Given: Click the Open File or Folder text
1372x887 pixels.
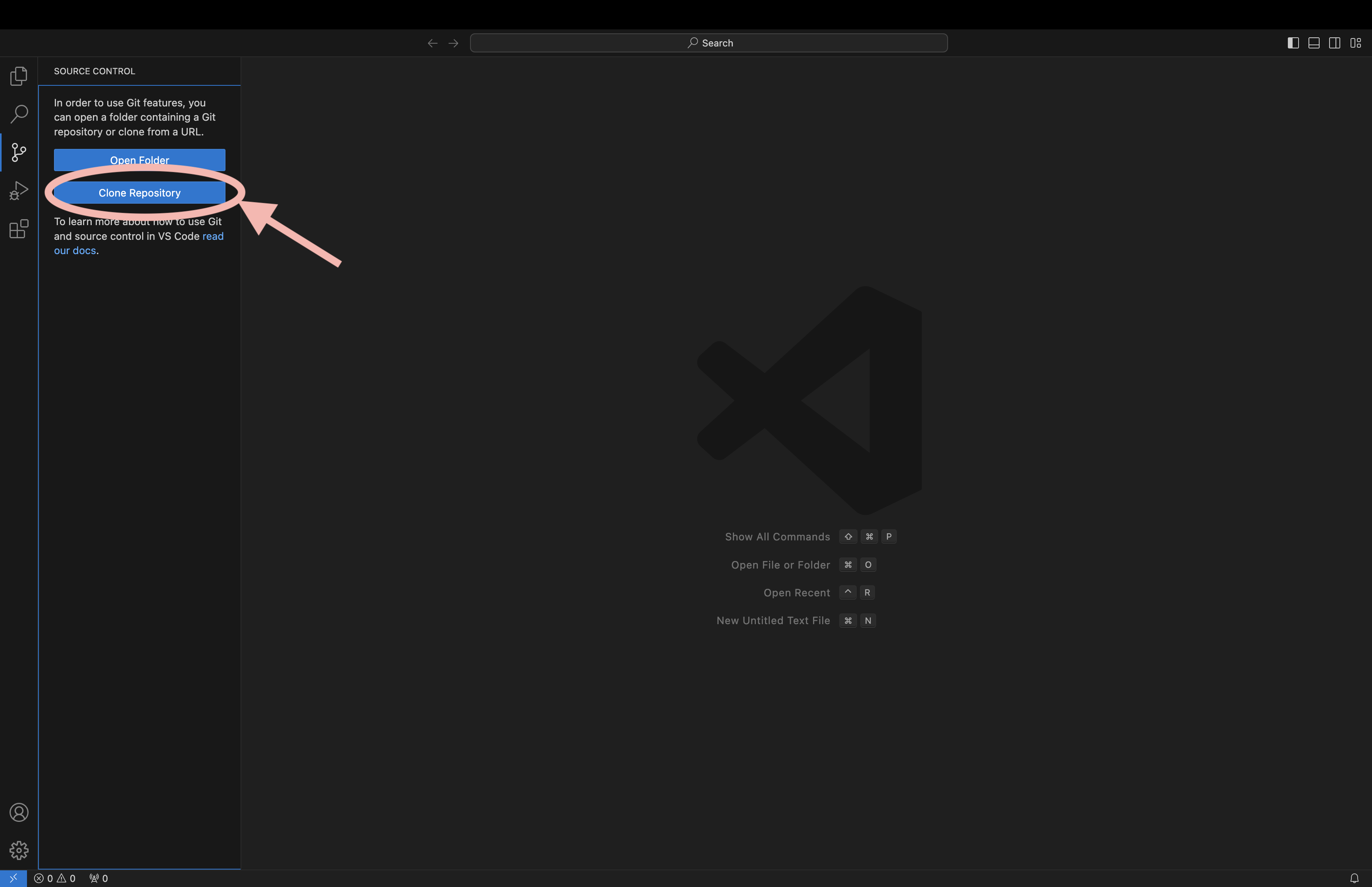Looking at the screenshot, I should click(780, 565).
